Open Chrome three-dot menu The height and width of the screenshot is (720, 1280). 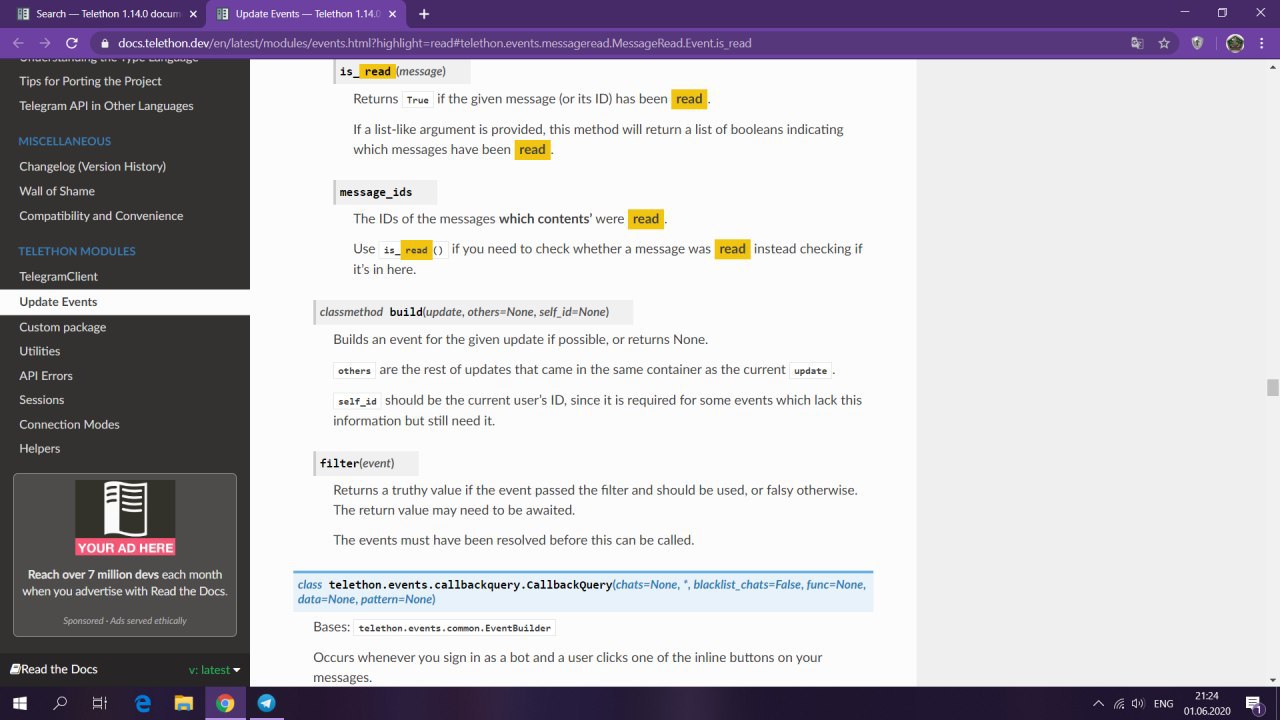click(x=1263, y=43)
